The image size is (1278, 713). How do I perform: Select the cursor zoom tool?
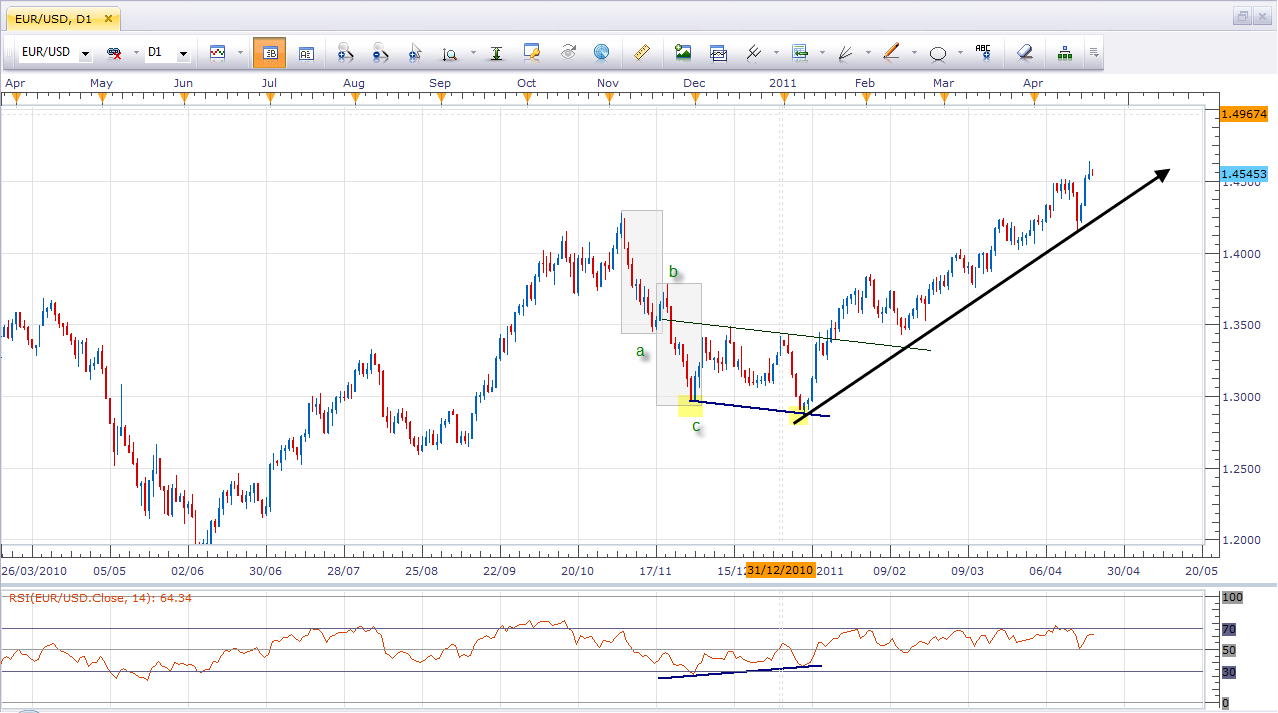point(416,53)
